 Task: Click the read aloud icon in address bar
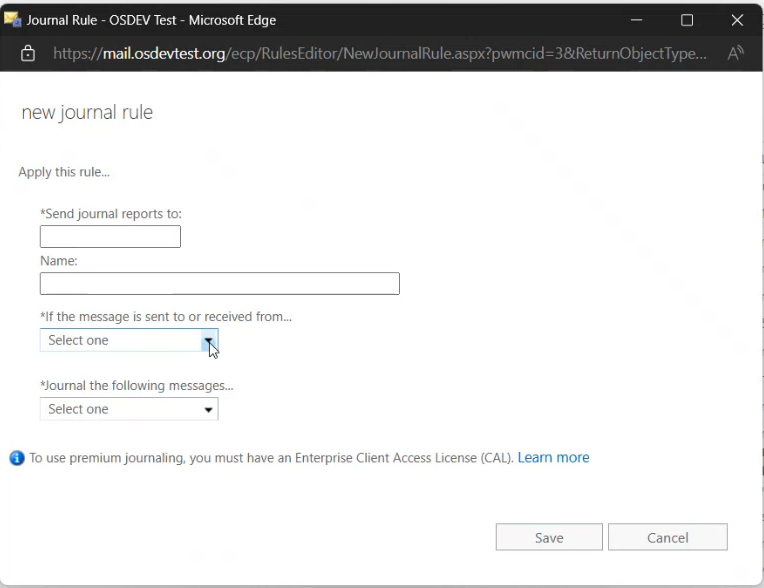click(735, 53)
